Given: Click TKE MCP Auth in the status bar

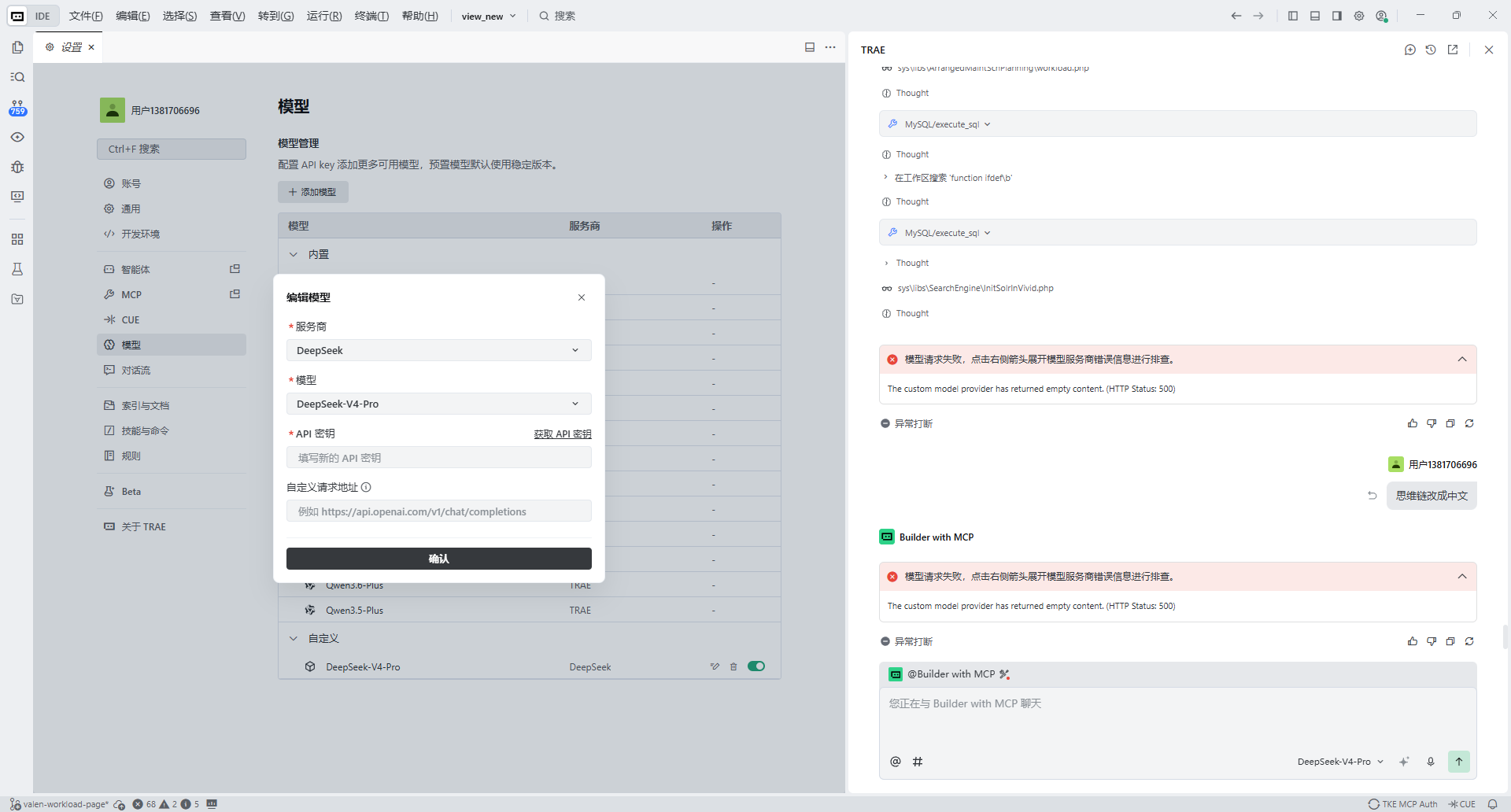Looking at the screenshot, I should pyautogui.click(x=1403, y=804).
